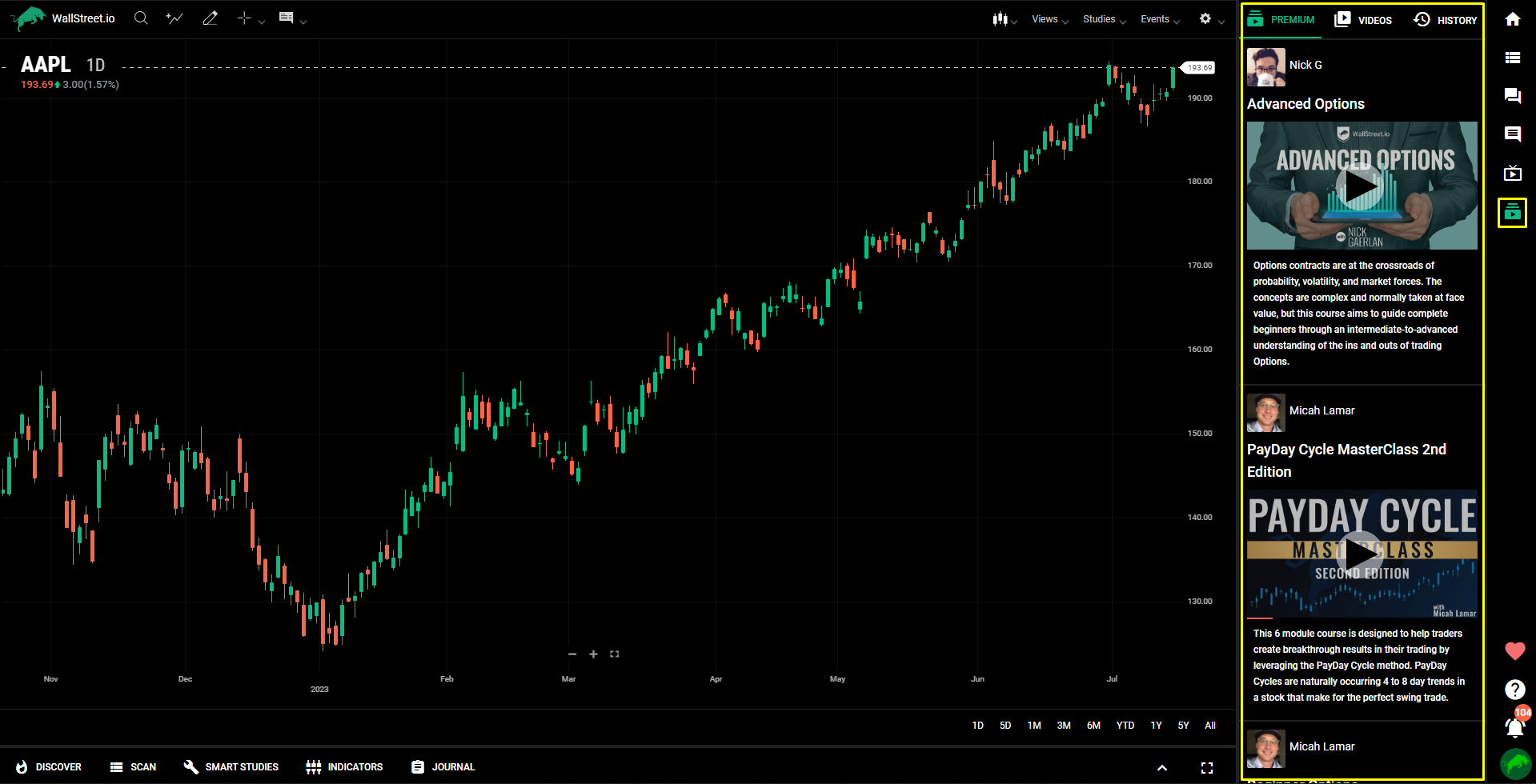Open the Studies dropdown menu
The image size is (1536, 784).
1104,19
